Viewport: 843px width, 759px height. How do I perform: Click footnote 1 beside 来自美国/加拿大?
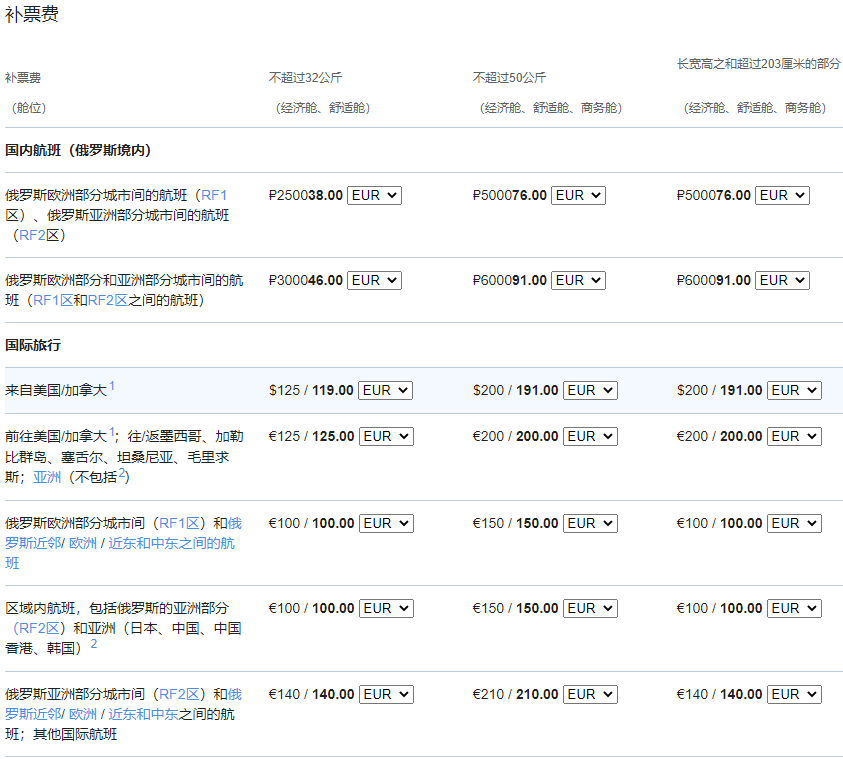[x=112, y=386]
